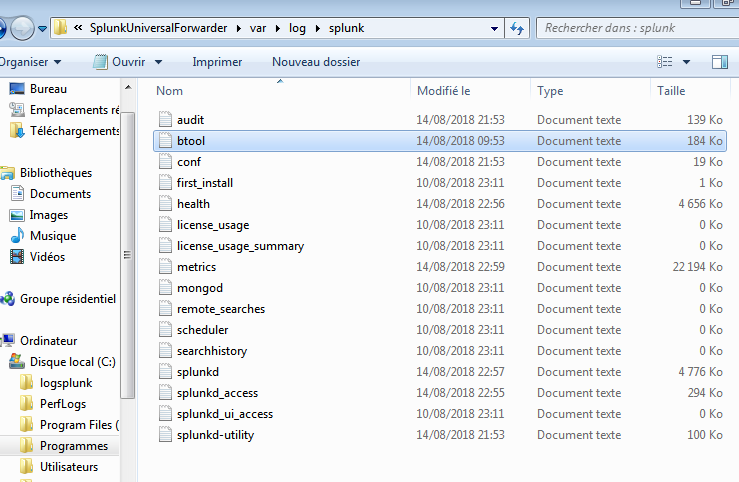Click the folder icon in address bar
Viewport: 739px width, 482px height.
(60, 28)
